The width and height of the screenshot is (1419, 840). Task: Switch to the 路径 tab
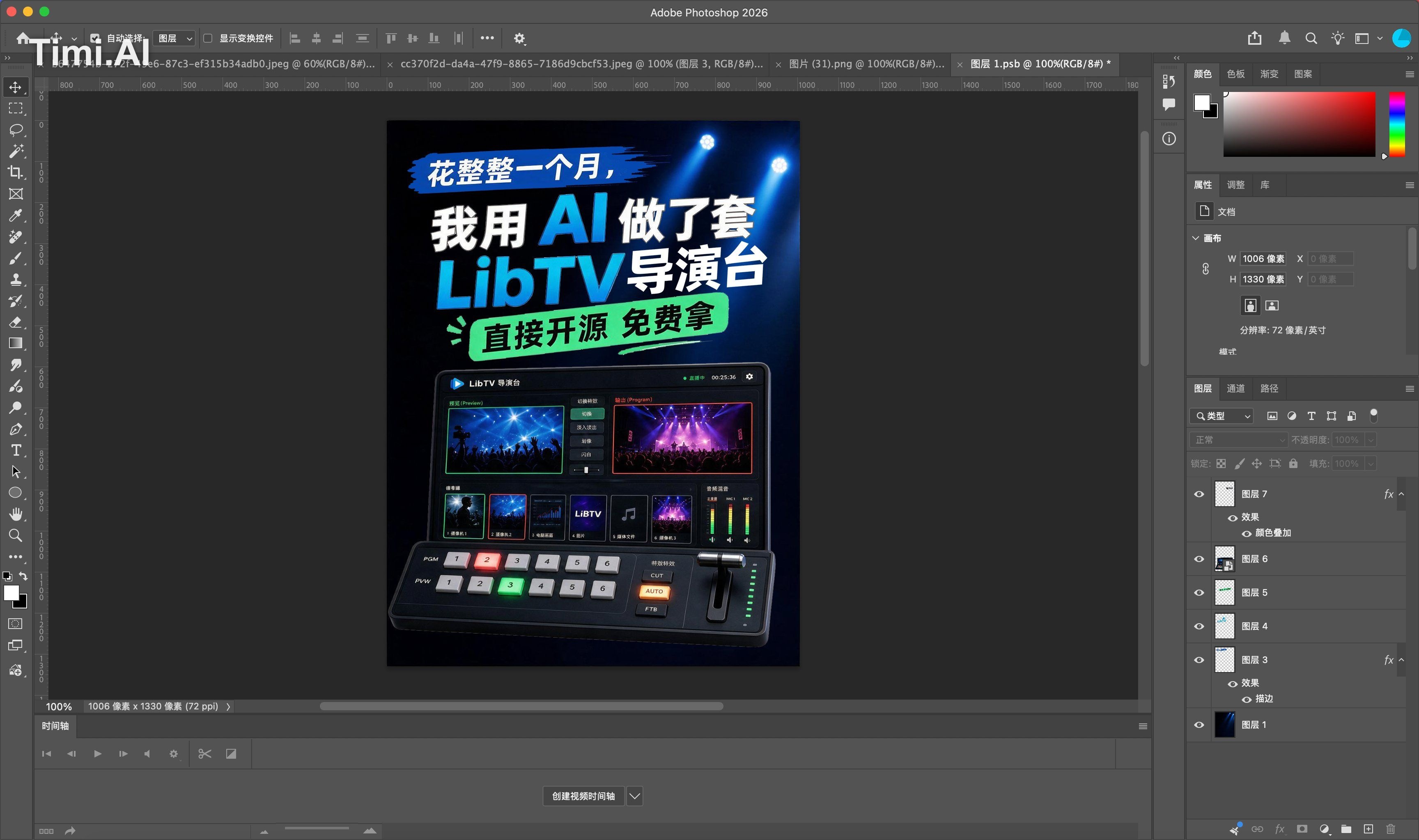coord(1269,388)
